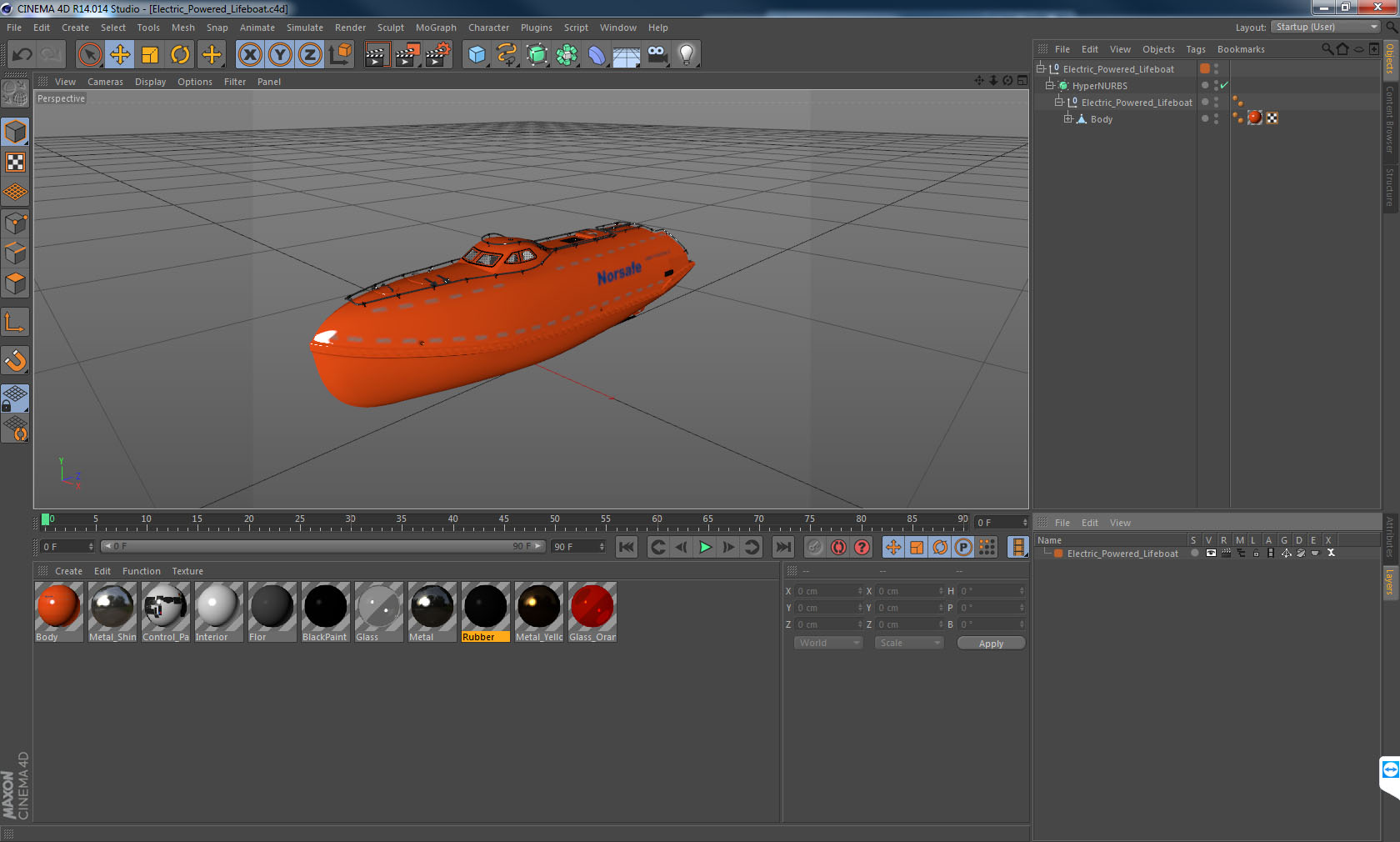Toggle the X axis lock
This screenshot has height=842, width=1400.
click(x=249, y=55)
